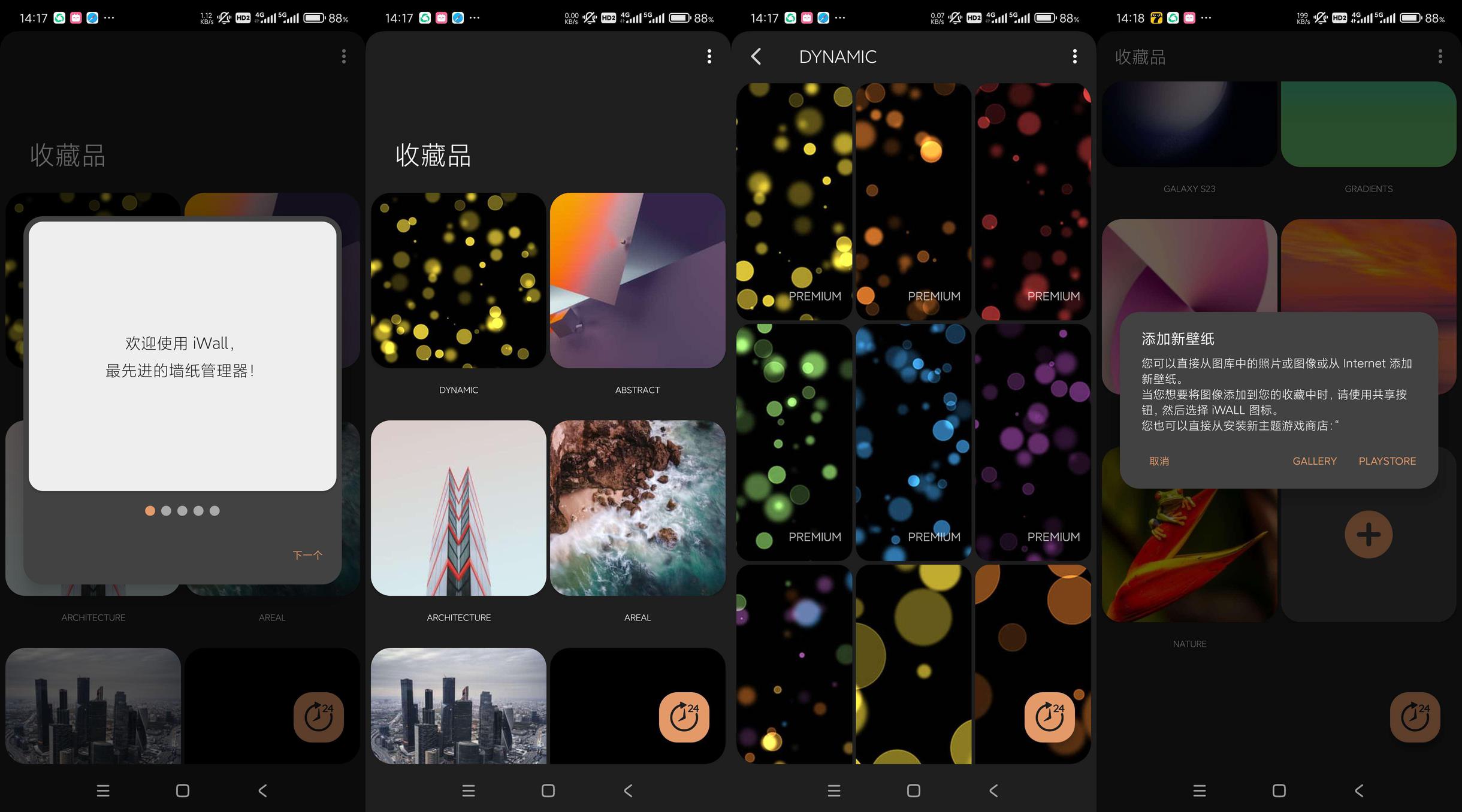Select the blue bokeh PREMIUM wallpaper
The width and height of the screenshot is (1462, 812).
[913, 442]
